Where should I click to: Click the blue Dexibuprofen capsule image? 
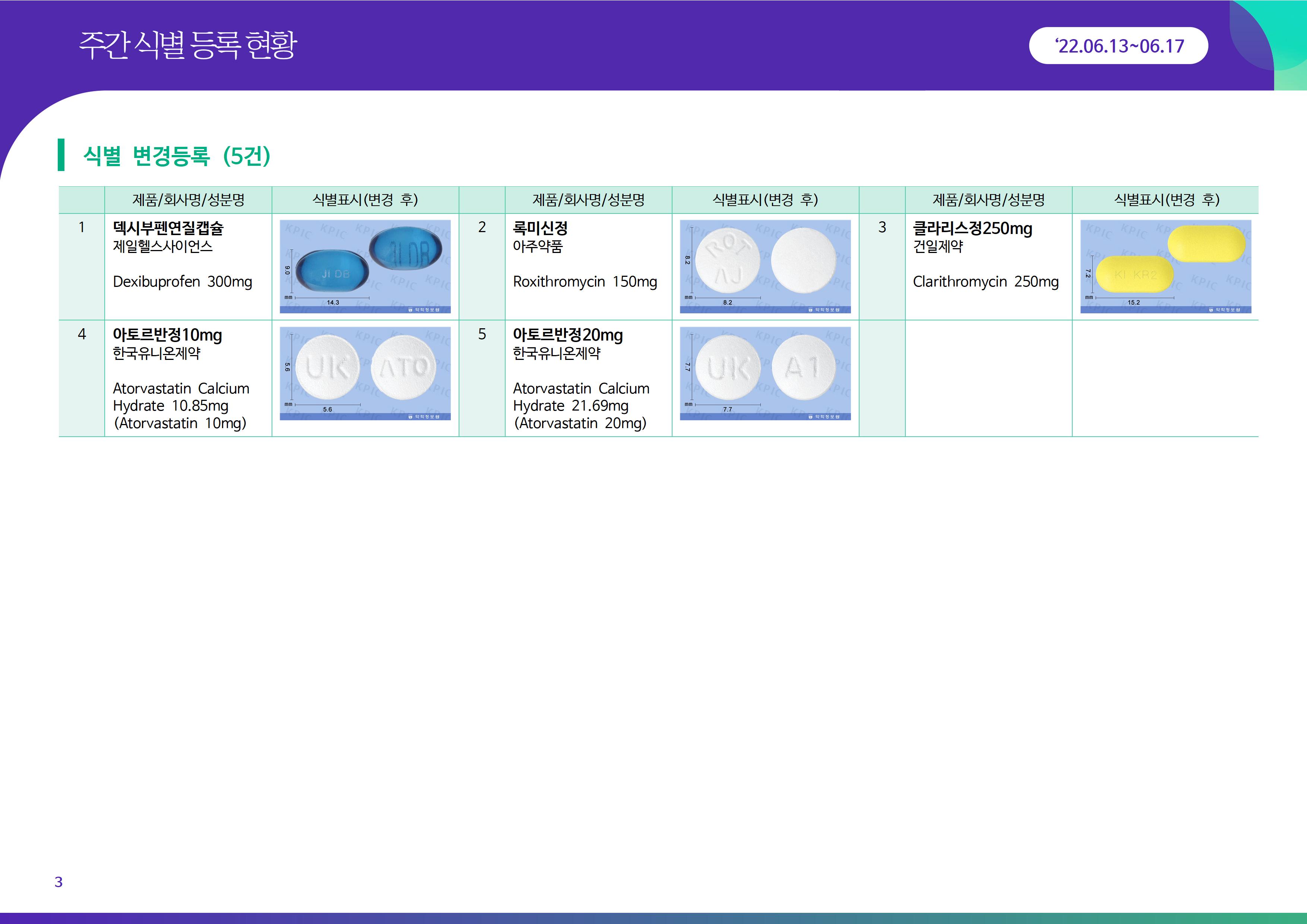point(365,266)
